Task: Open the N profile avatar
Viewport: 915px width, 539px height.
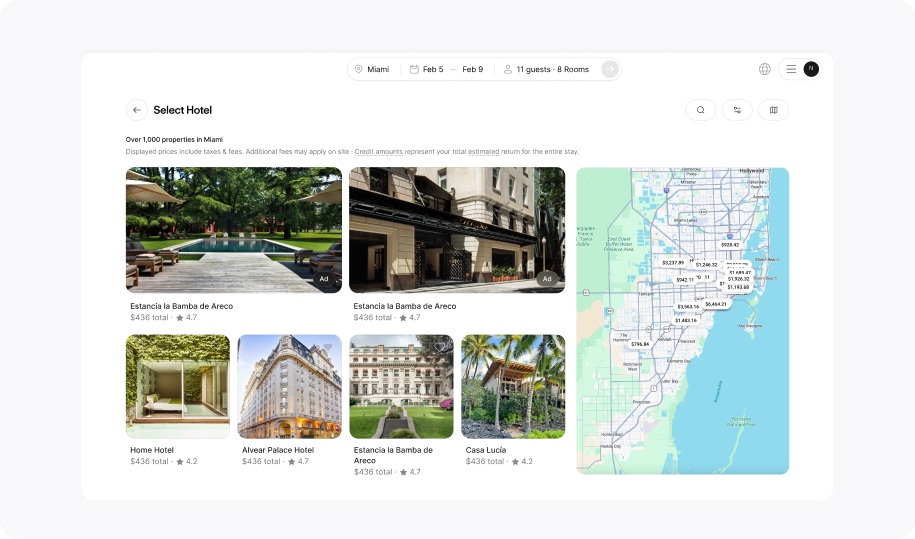Action: click(x=811, y=69)
